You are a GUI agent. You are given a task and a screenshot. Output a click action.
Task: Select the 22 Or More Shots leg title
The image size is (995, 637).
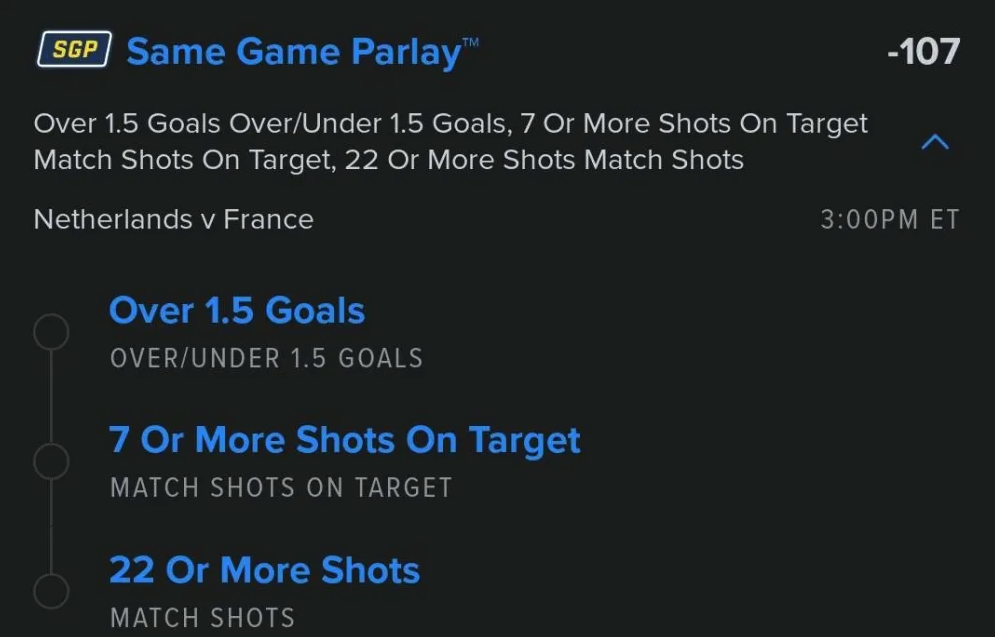point(264,571)
